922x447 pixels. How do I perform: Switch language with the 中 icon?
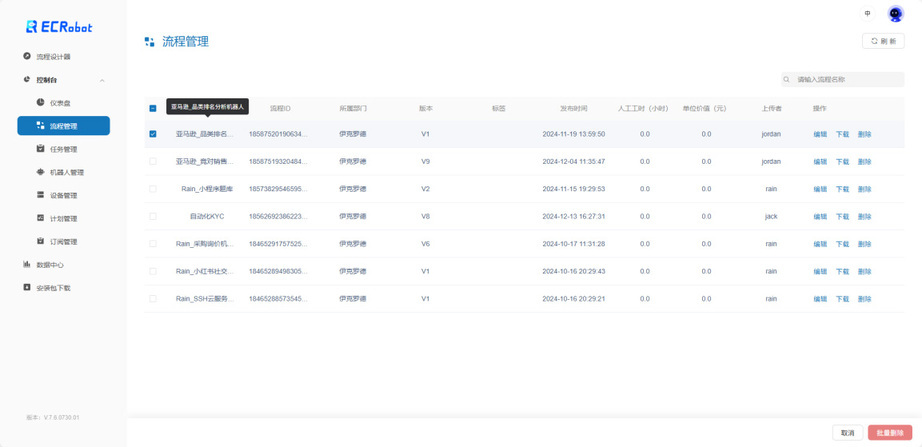pyautogui.click(x=867, y=14)
